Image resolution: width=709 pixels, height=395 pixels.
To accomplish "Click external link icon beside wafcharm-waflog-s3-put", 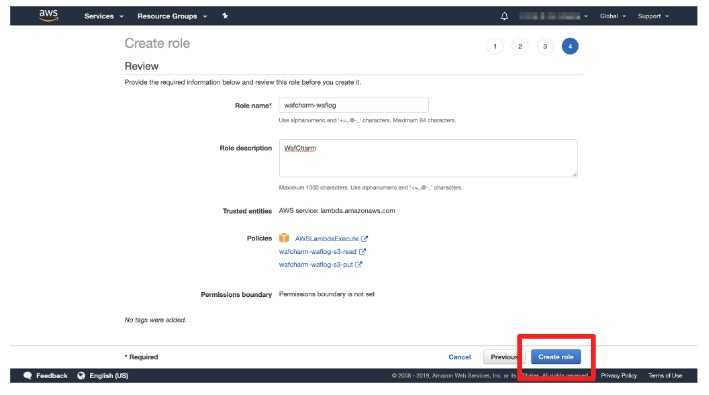I will pyautogui.click(x=359, y=264).
